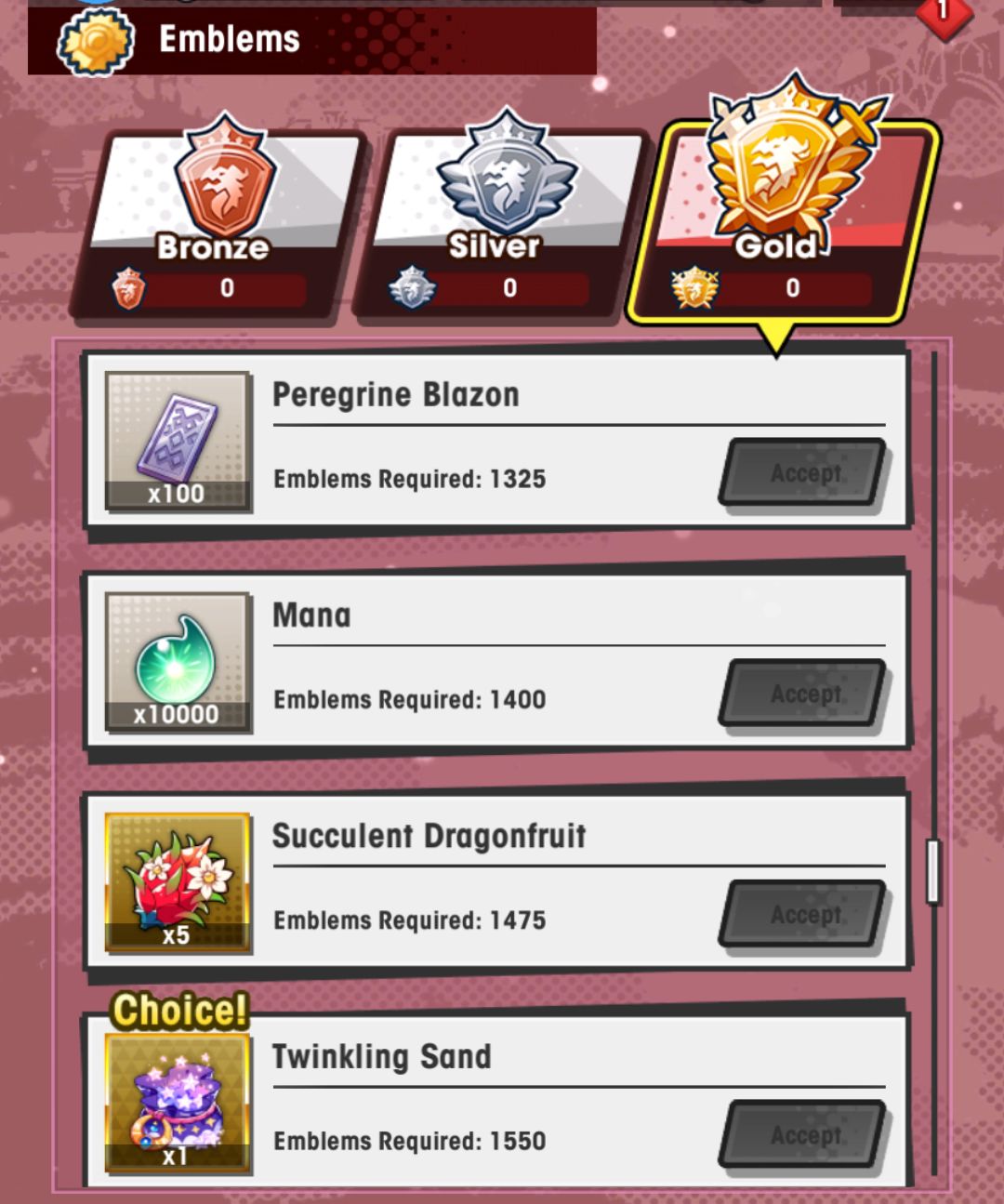
Task: Click the small bronze emblem counter icon
Action: tap(128, 288)
